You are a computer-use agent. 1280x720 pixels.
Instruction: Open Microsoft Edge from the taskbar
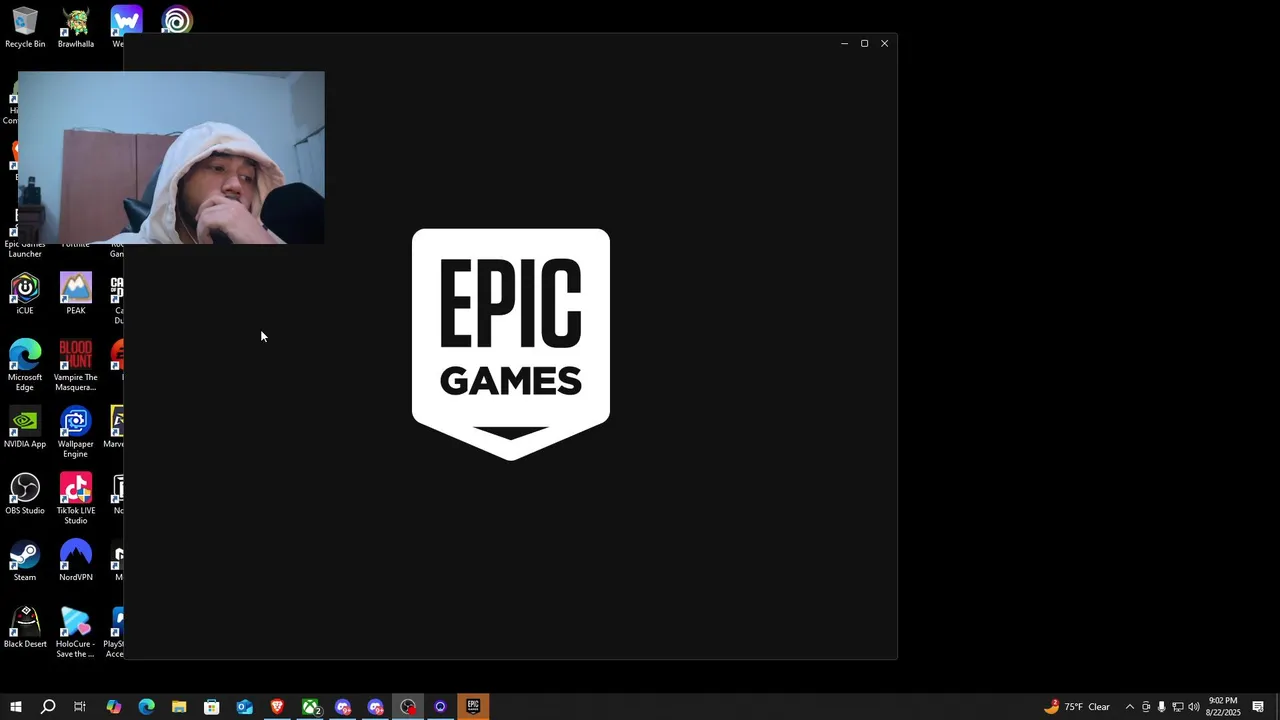coord(146,707)
